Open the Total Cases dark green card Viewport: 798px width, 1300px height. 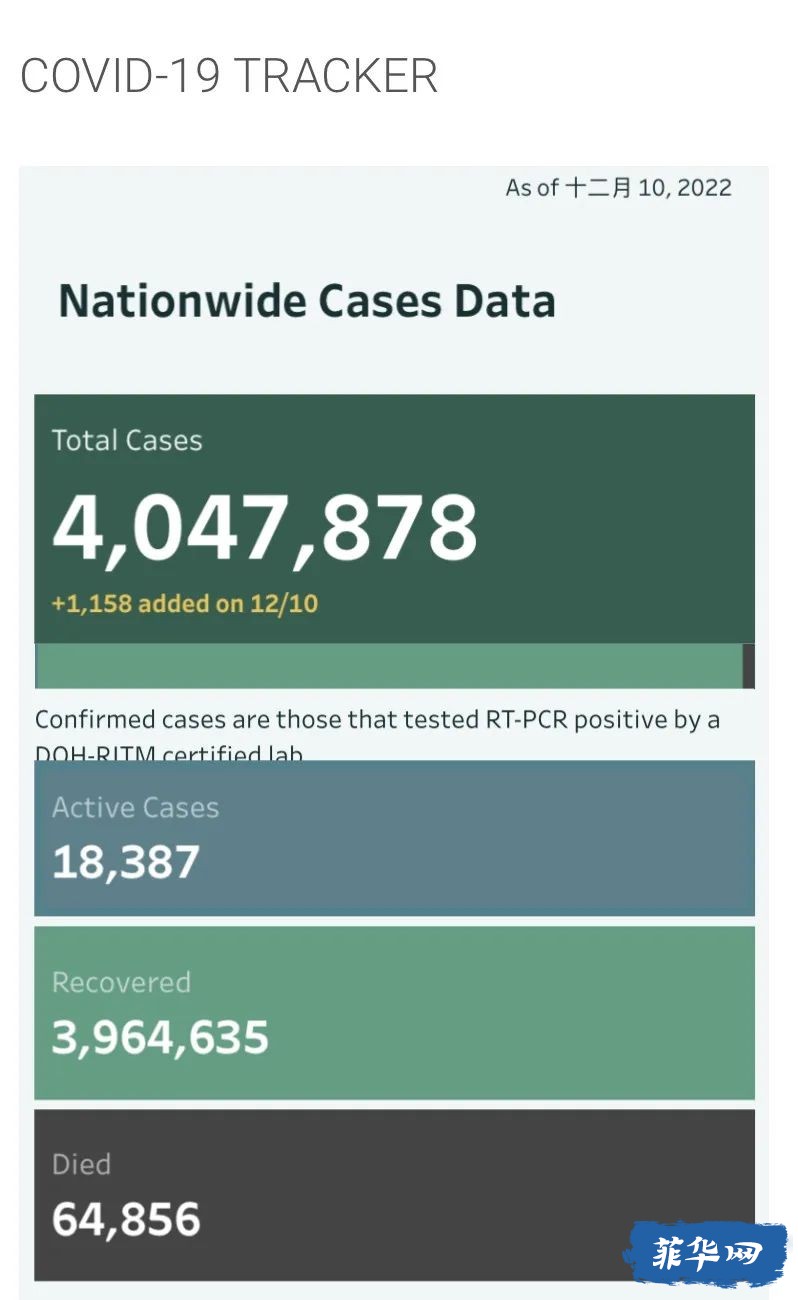click(394, 519)
